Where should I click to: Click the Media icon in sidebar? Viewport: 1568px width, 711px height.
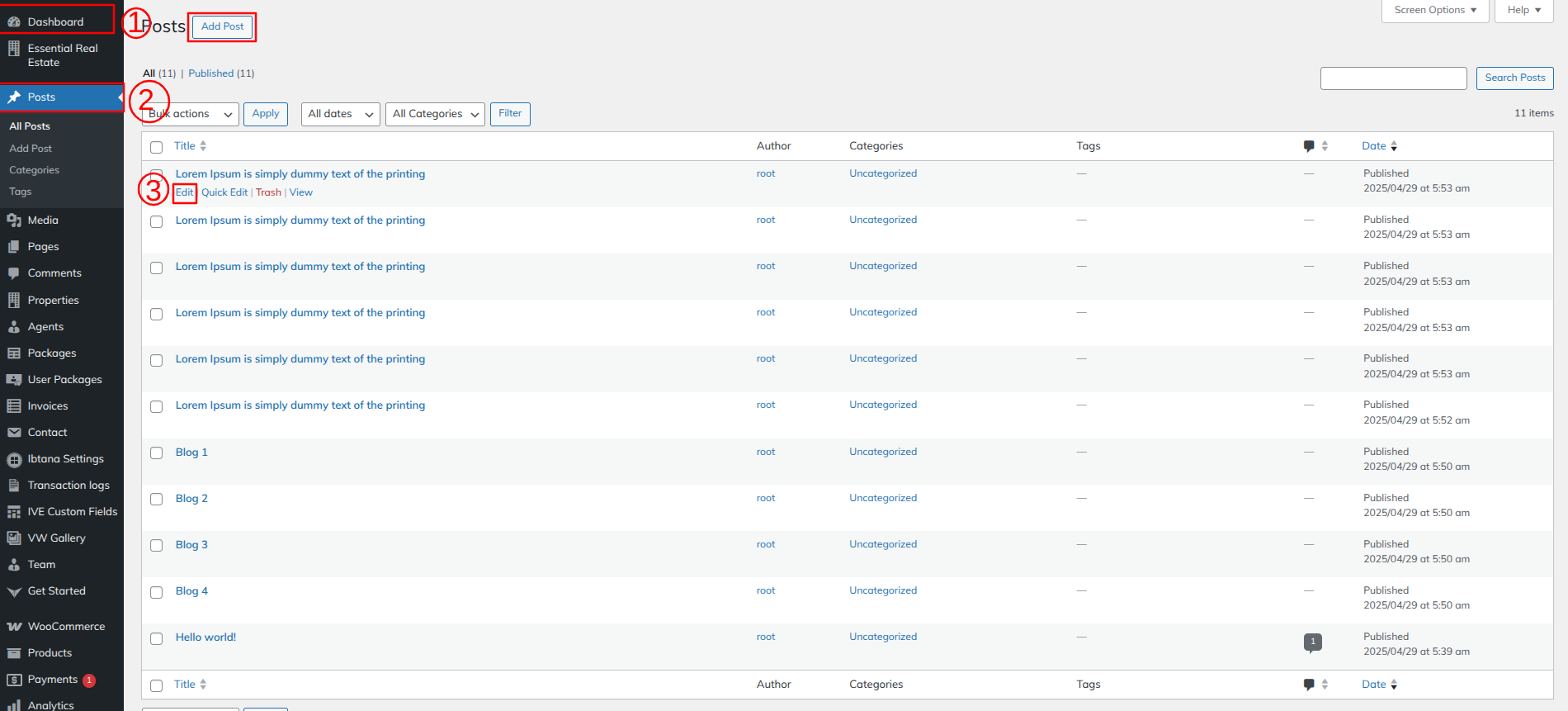pos(14,220)
